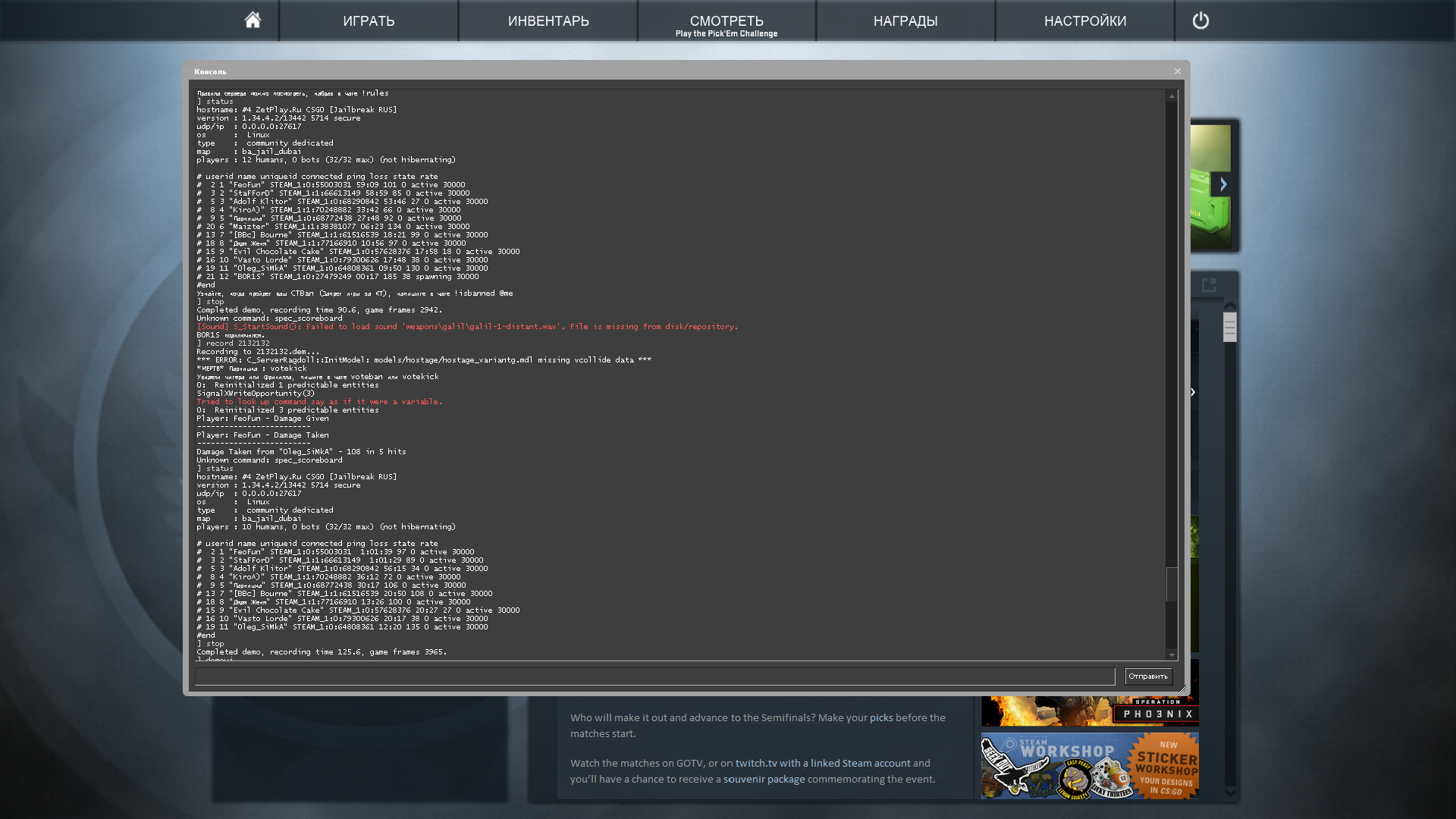Viewport: 1456px width, 819px height.
Task: Open the СМОТРЕТЬ Pick'Em Challenge menu
Action: (726, 23)
